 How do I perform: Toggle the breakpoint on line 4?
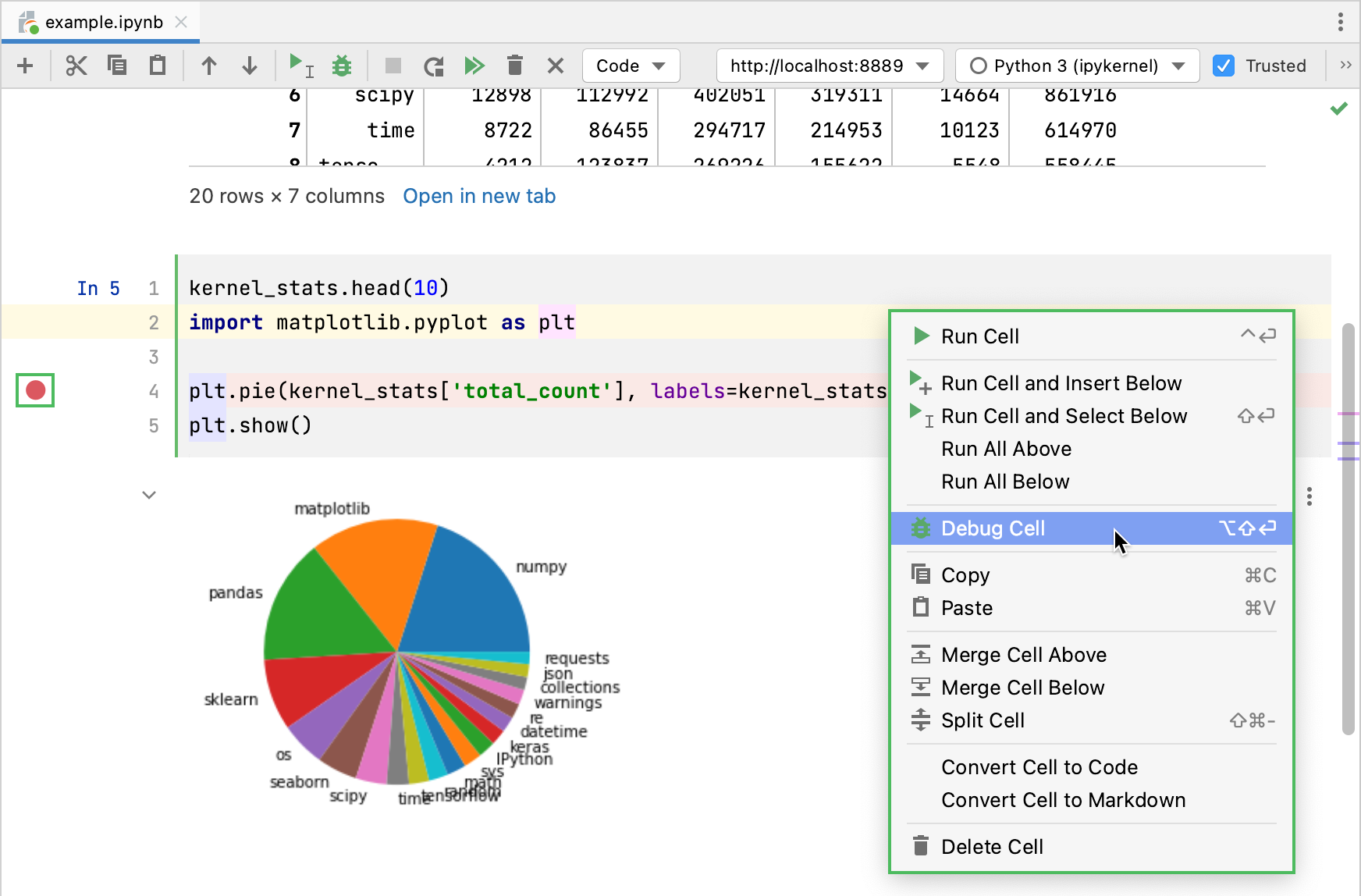tap(34, 390)
